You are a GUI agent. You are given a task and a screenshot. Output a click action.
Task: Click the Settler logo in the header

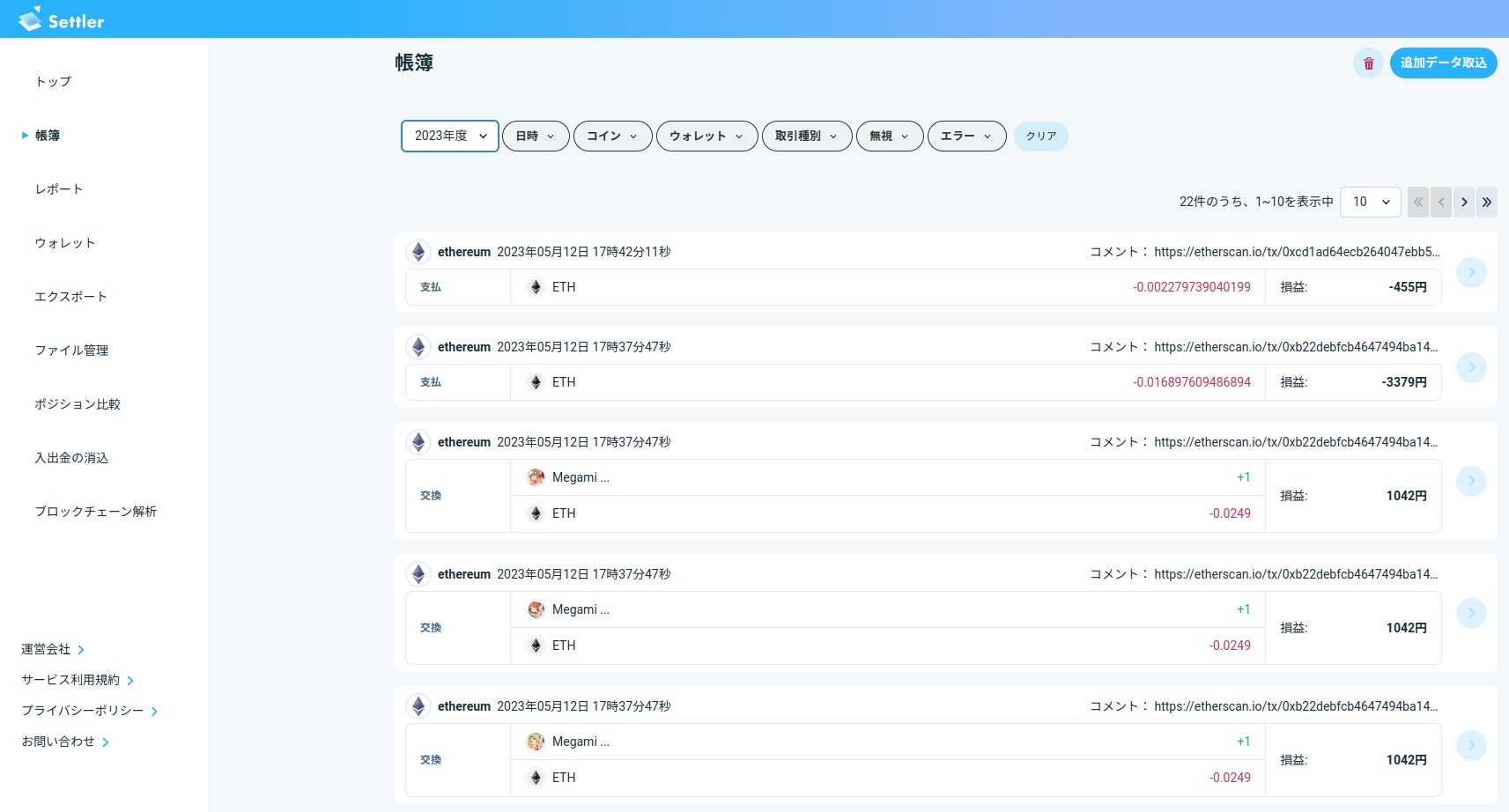[61, 19]
